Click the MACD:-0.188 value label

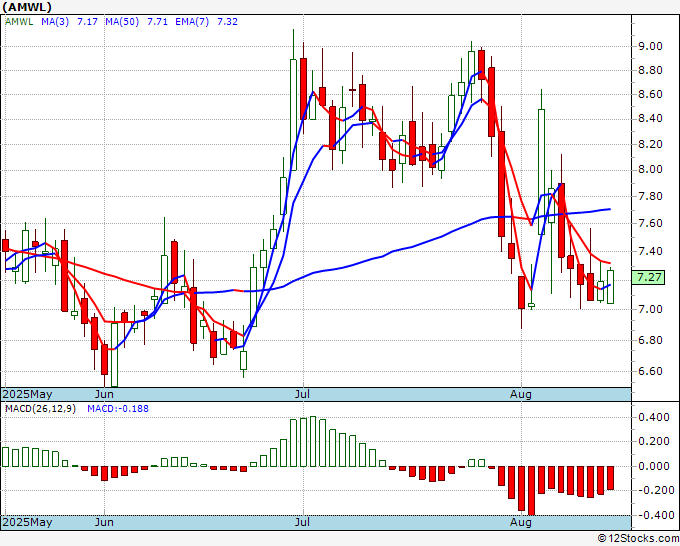(118, 409)
